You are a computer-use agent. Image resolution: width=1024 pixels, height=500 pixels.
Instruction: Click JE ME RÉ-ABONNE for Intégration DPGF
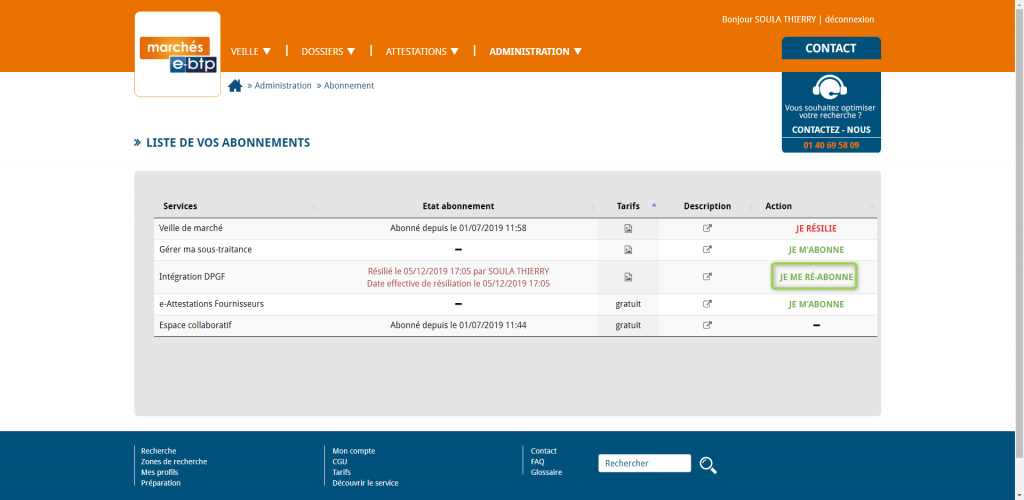[x=816, y=277]
